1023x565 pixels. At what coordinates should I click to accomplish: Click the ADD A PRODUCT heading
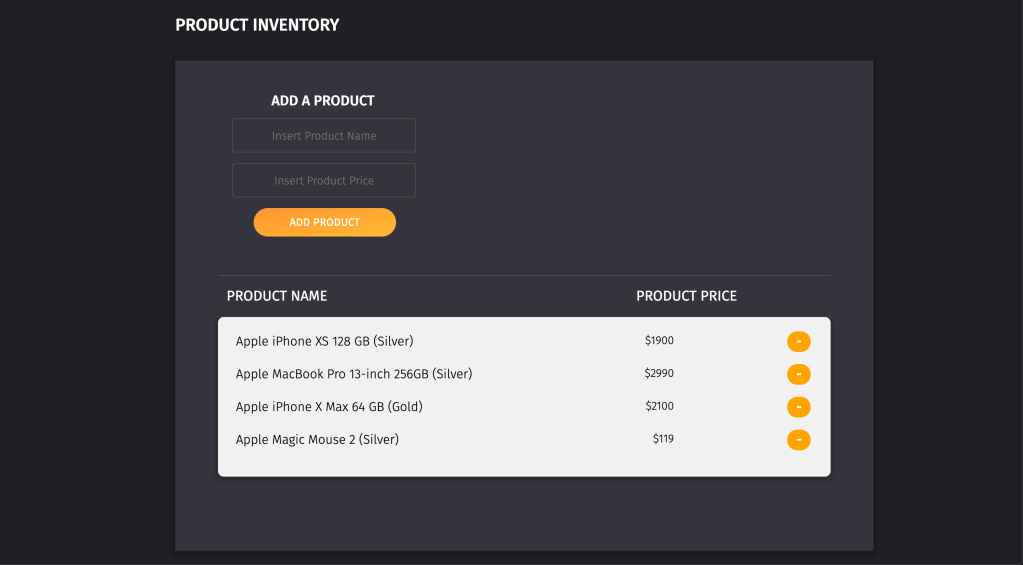[322, 101]
